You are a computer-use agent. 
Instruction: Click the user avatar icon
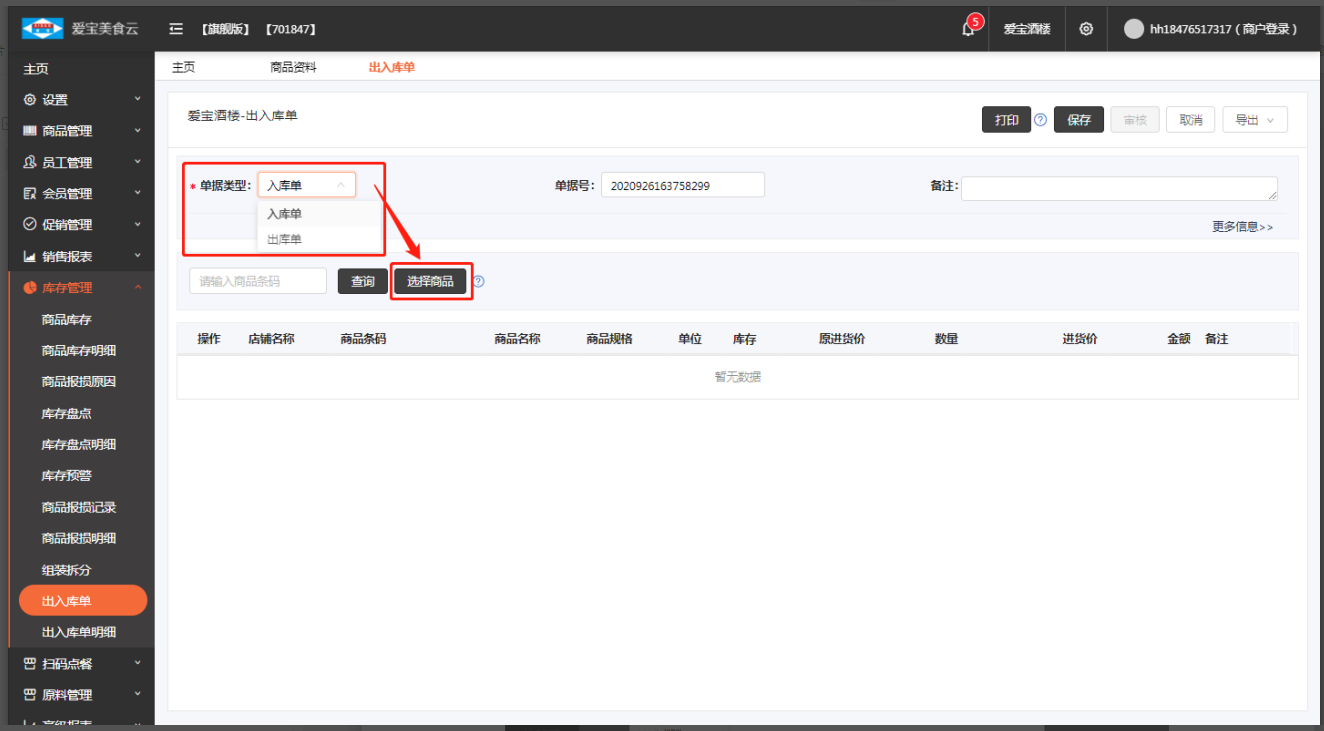click(1133, 29)
